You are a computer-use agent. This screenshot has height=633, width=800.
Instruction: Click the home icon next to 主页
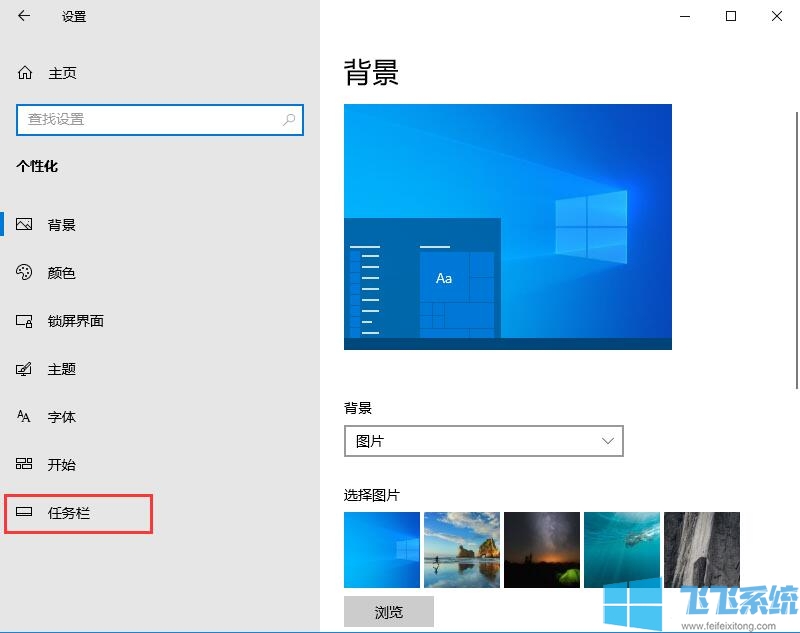pyautogui.click(x=23, y=72)
